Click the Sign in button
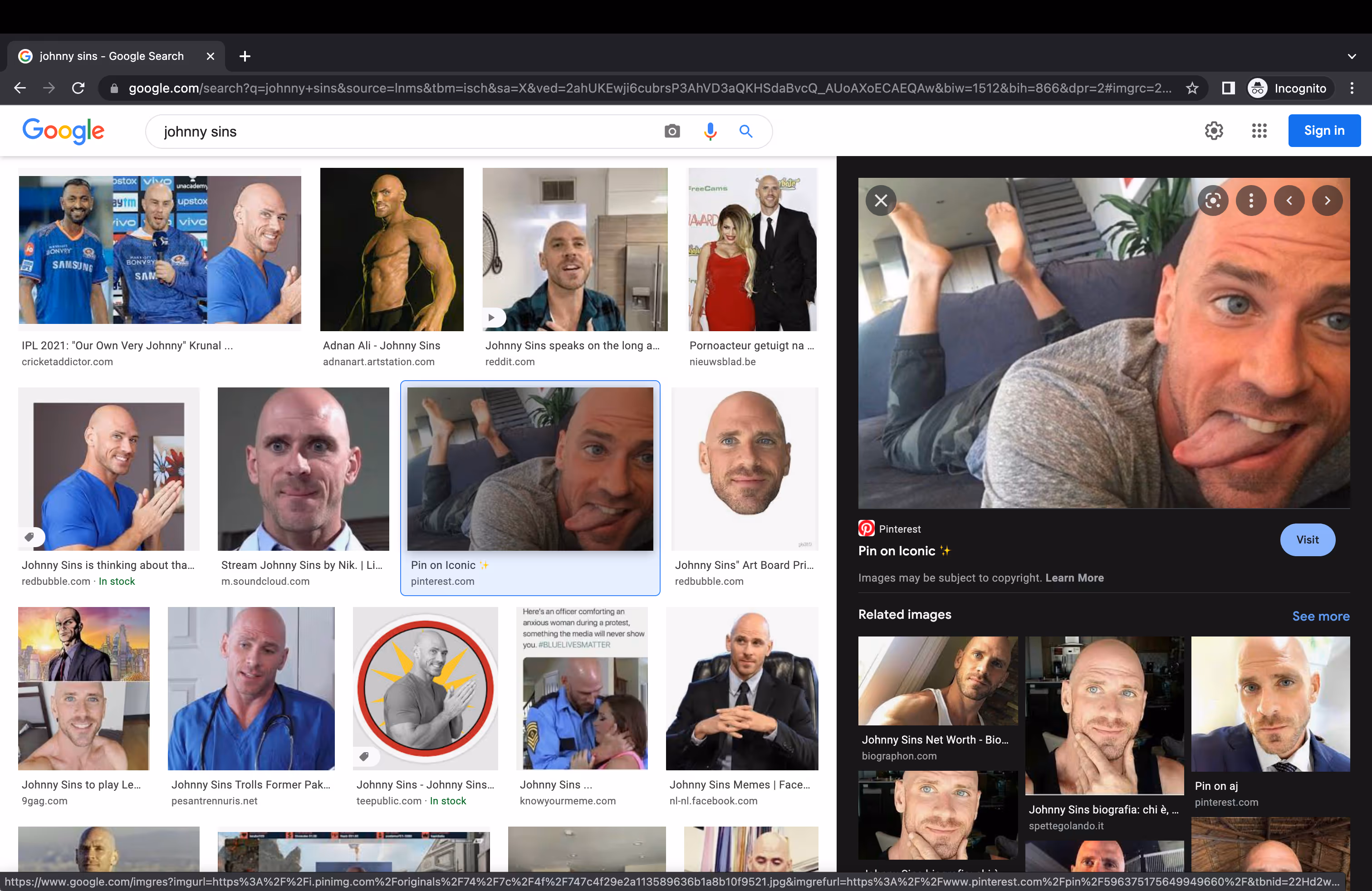1372x891 pixels. point(1324,131)
